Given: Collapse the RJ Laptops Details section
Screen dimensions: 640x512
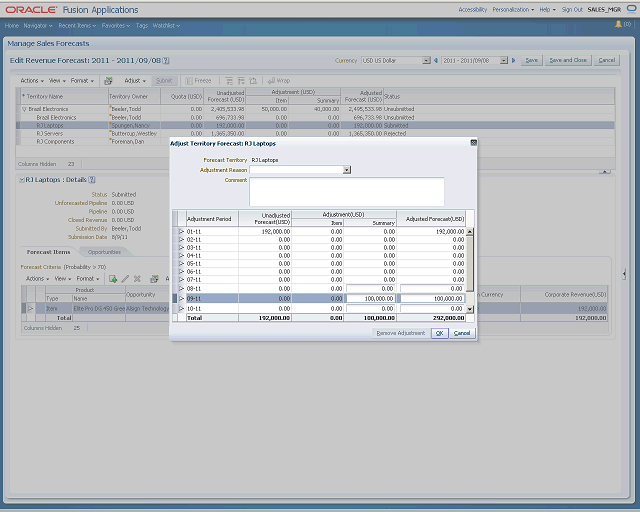Looking at the screenshot, I should click(22, 180).
